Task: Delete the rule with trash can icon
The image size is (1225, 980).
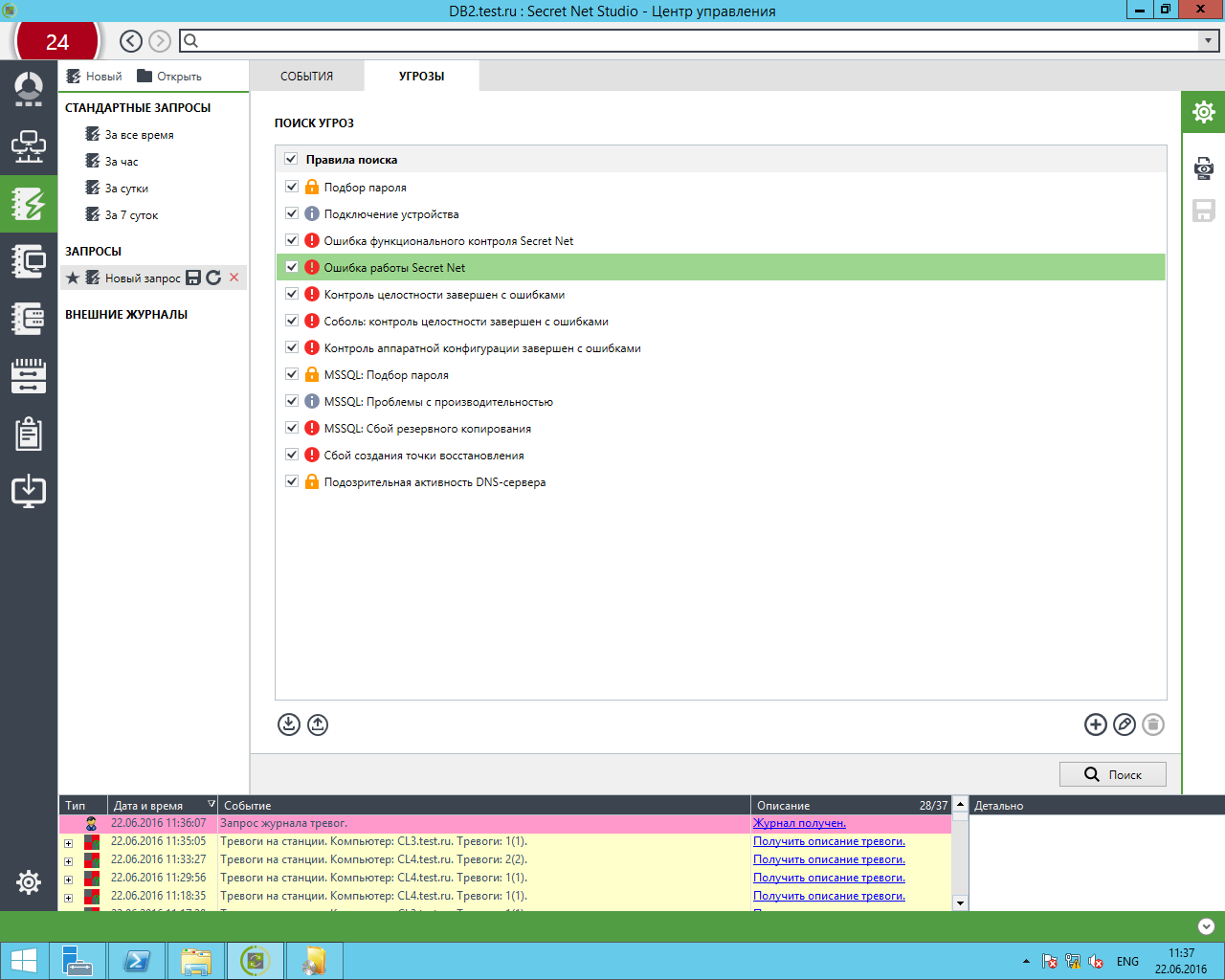Action: (x=1153, y=724)
